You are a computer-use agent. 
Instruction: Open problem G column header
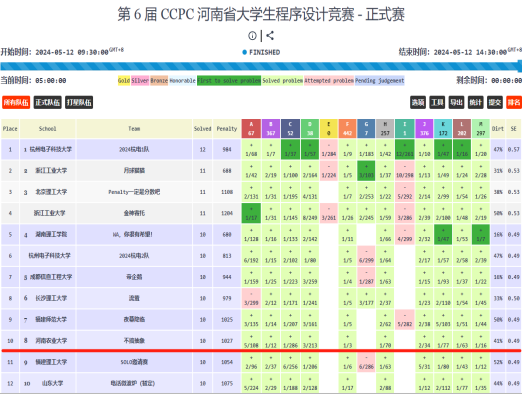366,129
